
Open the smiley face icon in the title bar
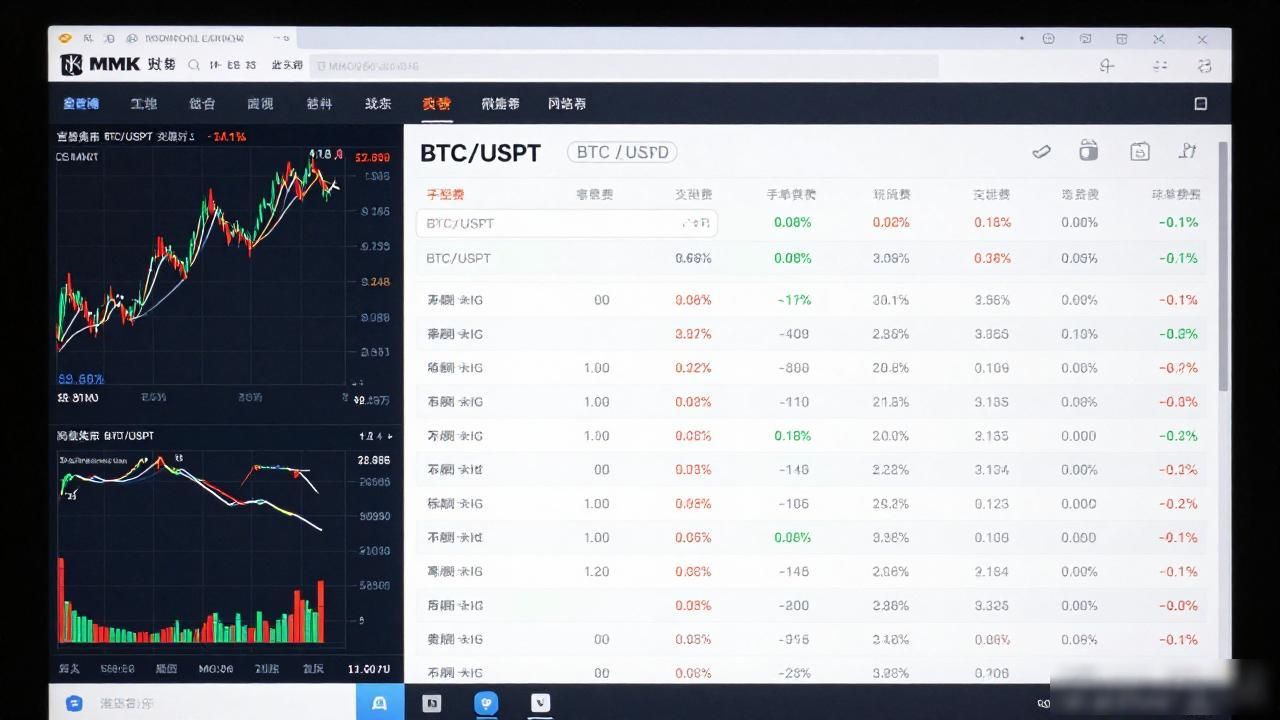(x=1048, y=39)
